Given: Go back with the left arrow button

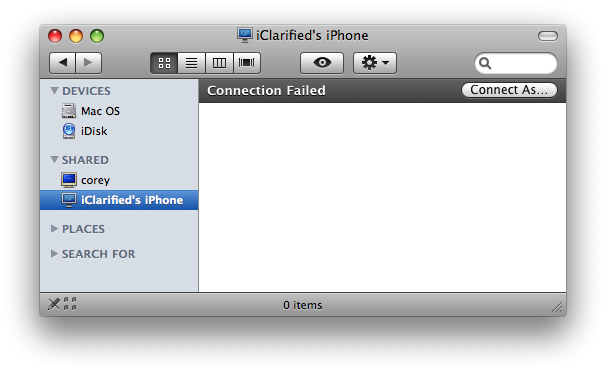Looking at the screenshot, I should (x=63, y=63).
